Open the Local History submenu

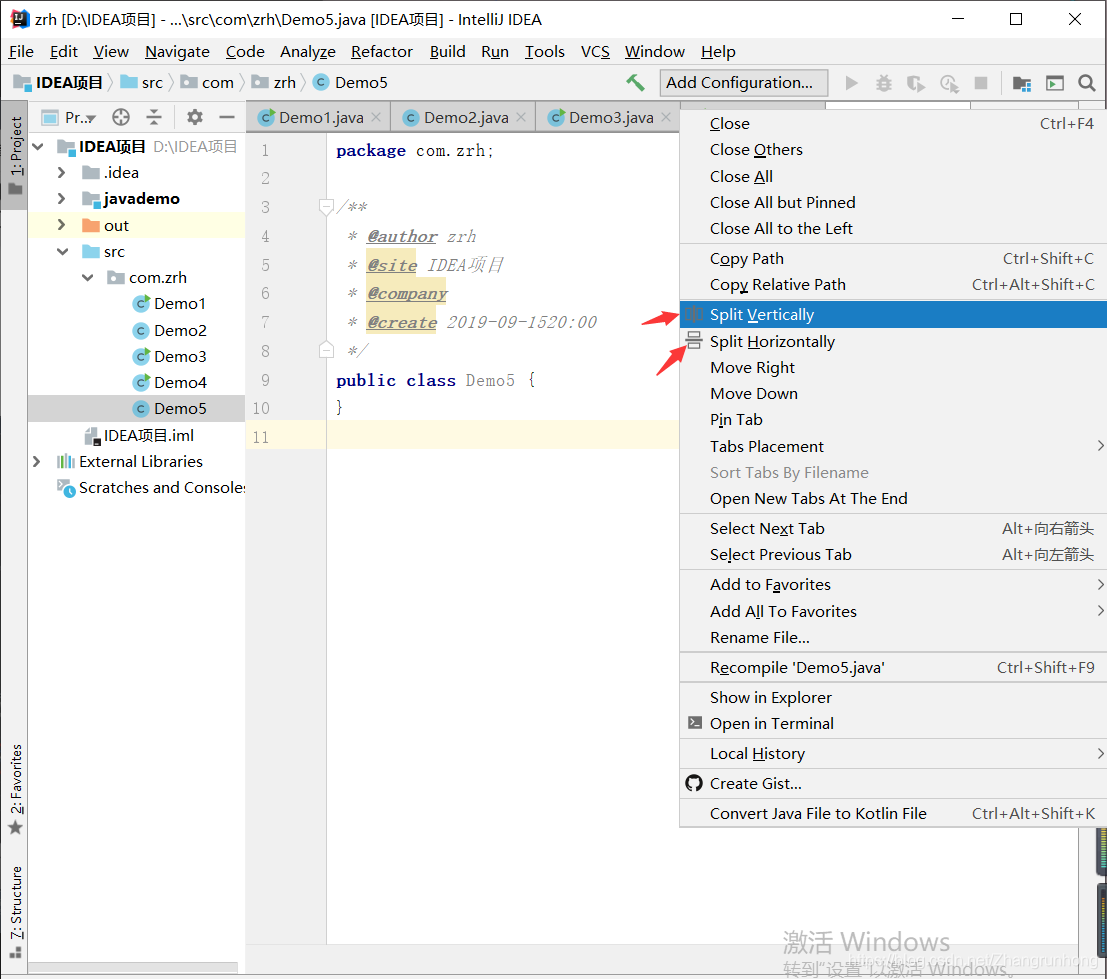click(x=892, y=754)
